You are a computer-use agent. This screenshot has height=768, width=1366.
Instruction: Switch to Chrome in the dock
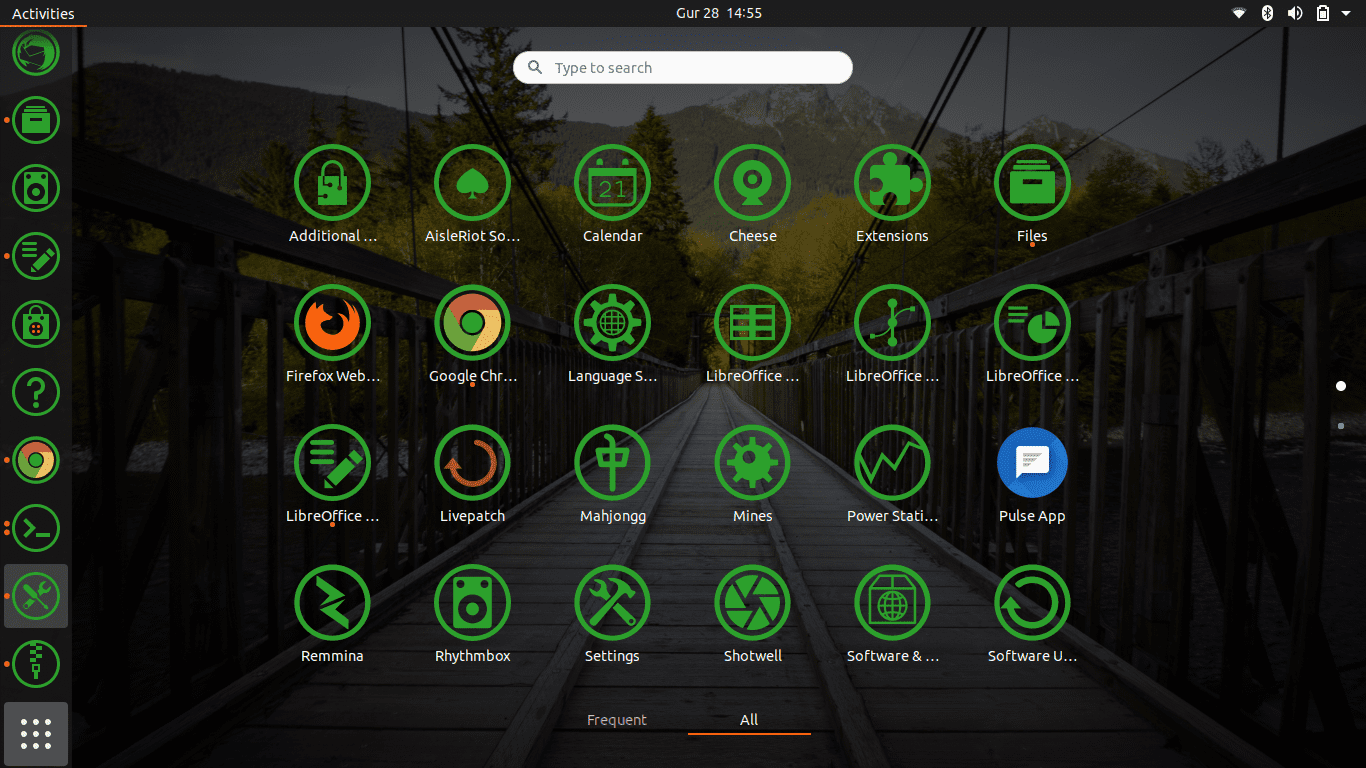point(36,460)
